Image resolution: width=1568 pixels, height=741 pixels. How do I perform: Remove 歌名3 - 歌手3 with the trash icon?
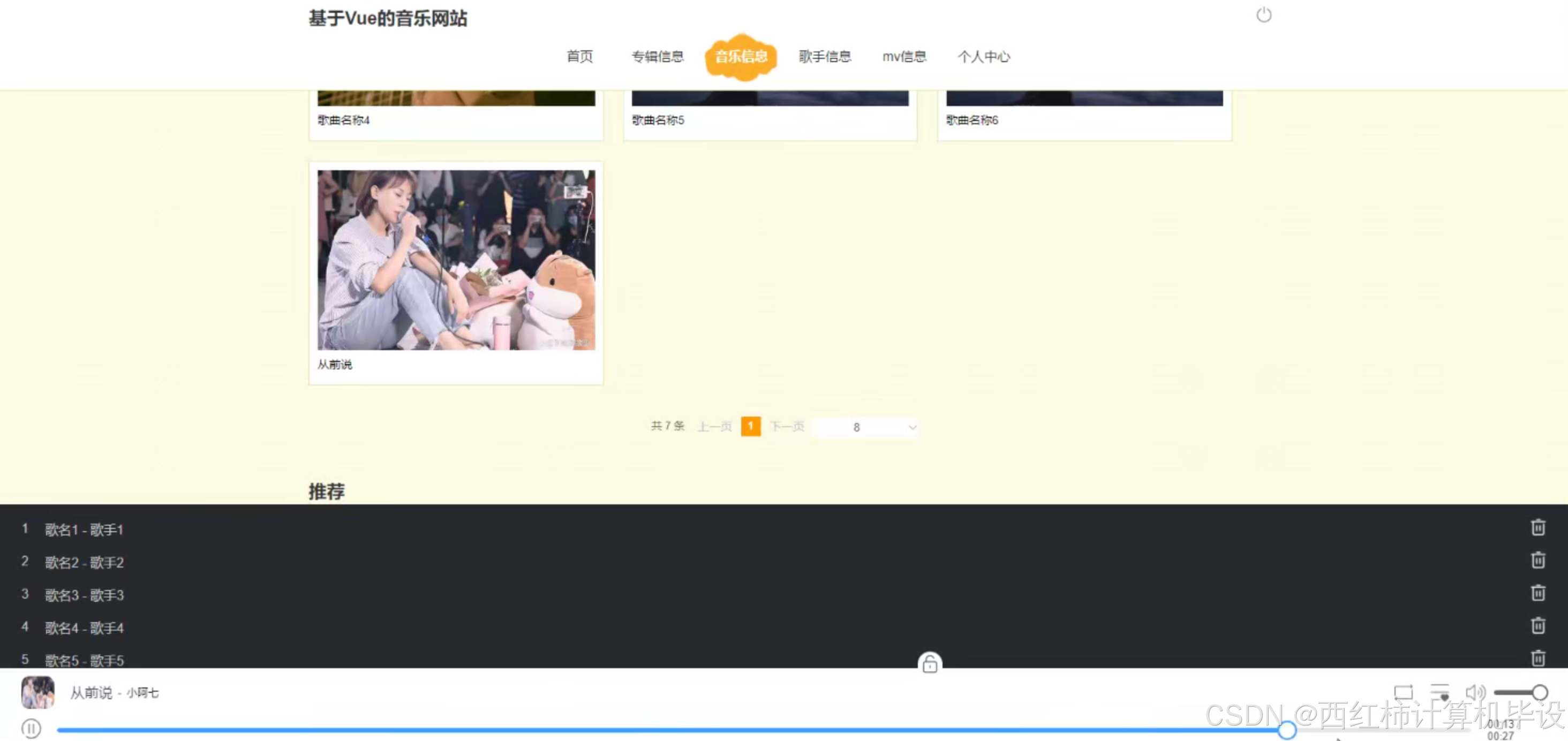[x=1538, y=593]
